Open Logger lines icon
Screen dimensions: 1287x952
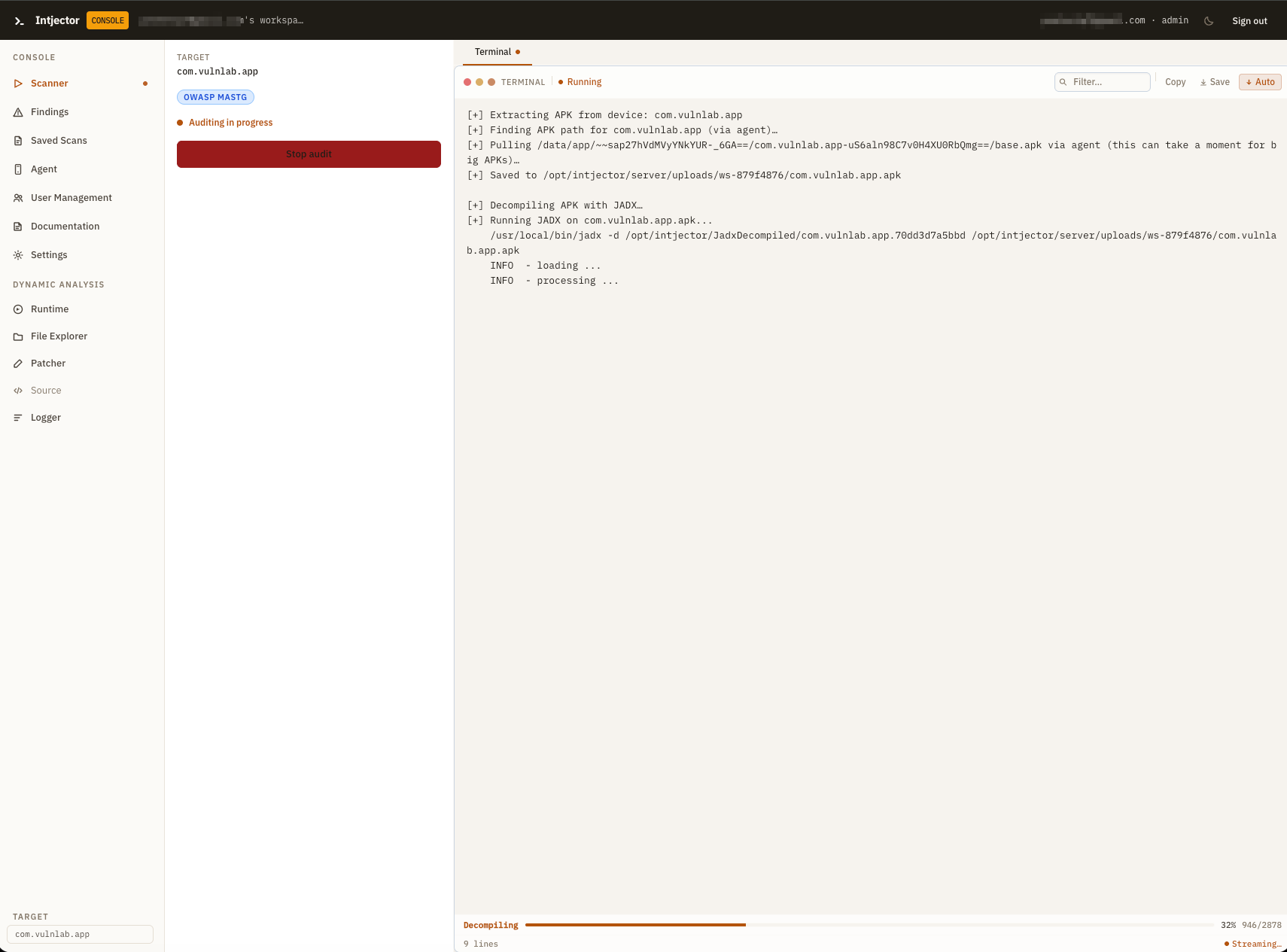click(18, 418)
